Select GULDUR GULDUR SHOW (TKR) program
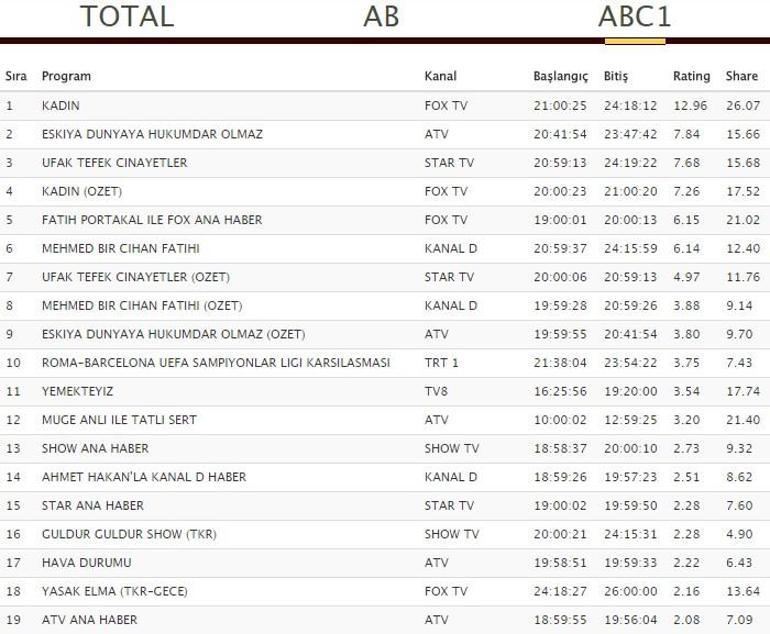The image size is (770, 634). point(129,534)
